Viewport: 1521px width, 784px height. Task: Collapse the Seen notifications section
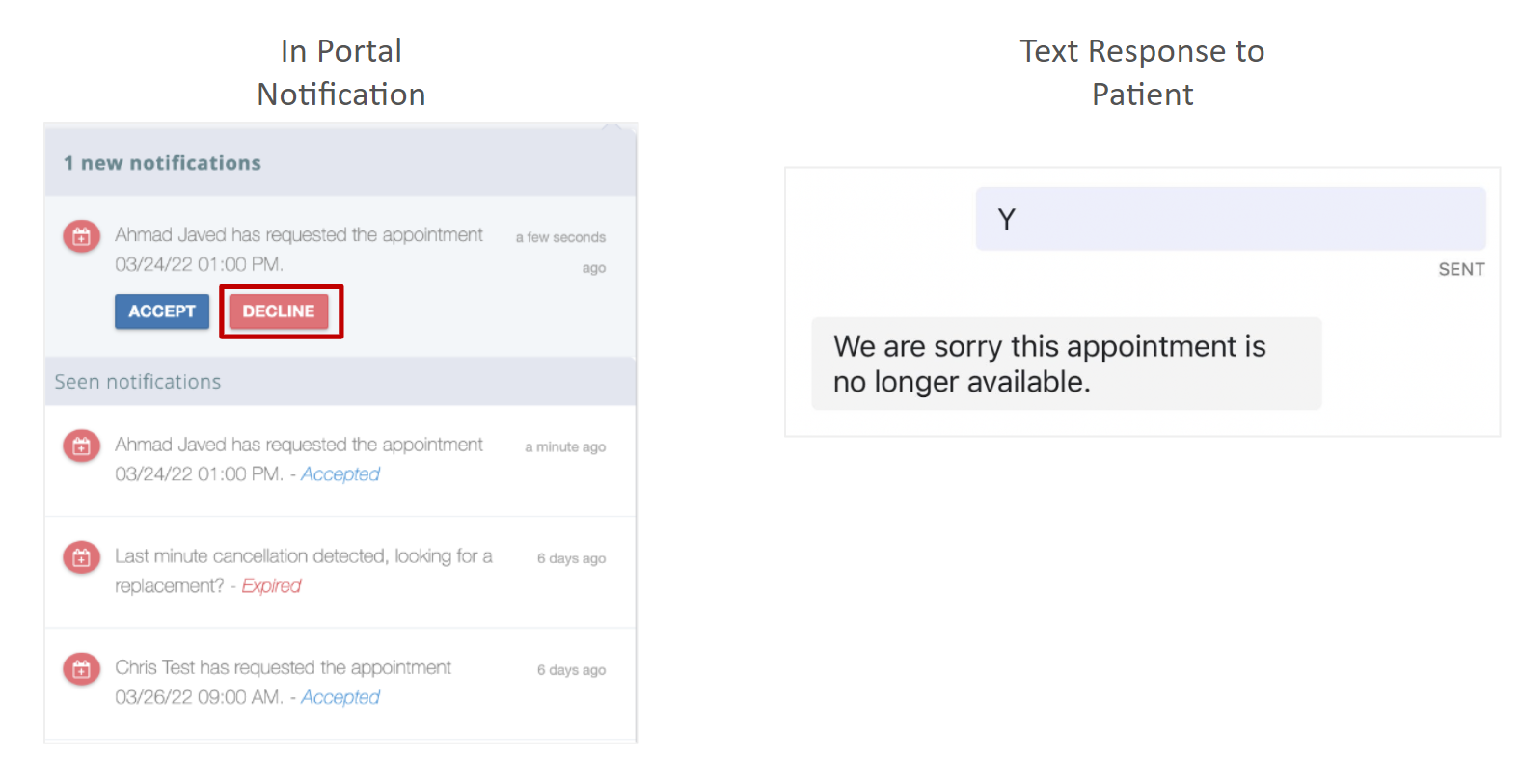click(x=137, y=381)
